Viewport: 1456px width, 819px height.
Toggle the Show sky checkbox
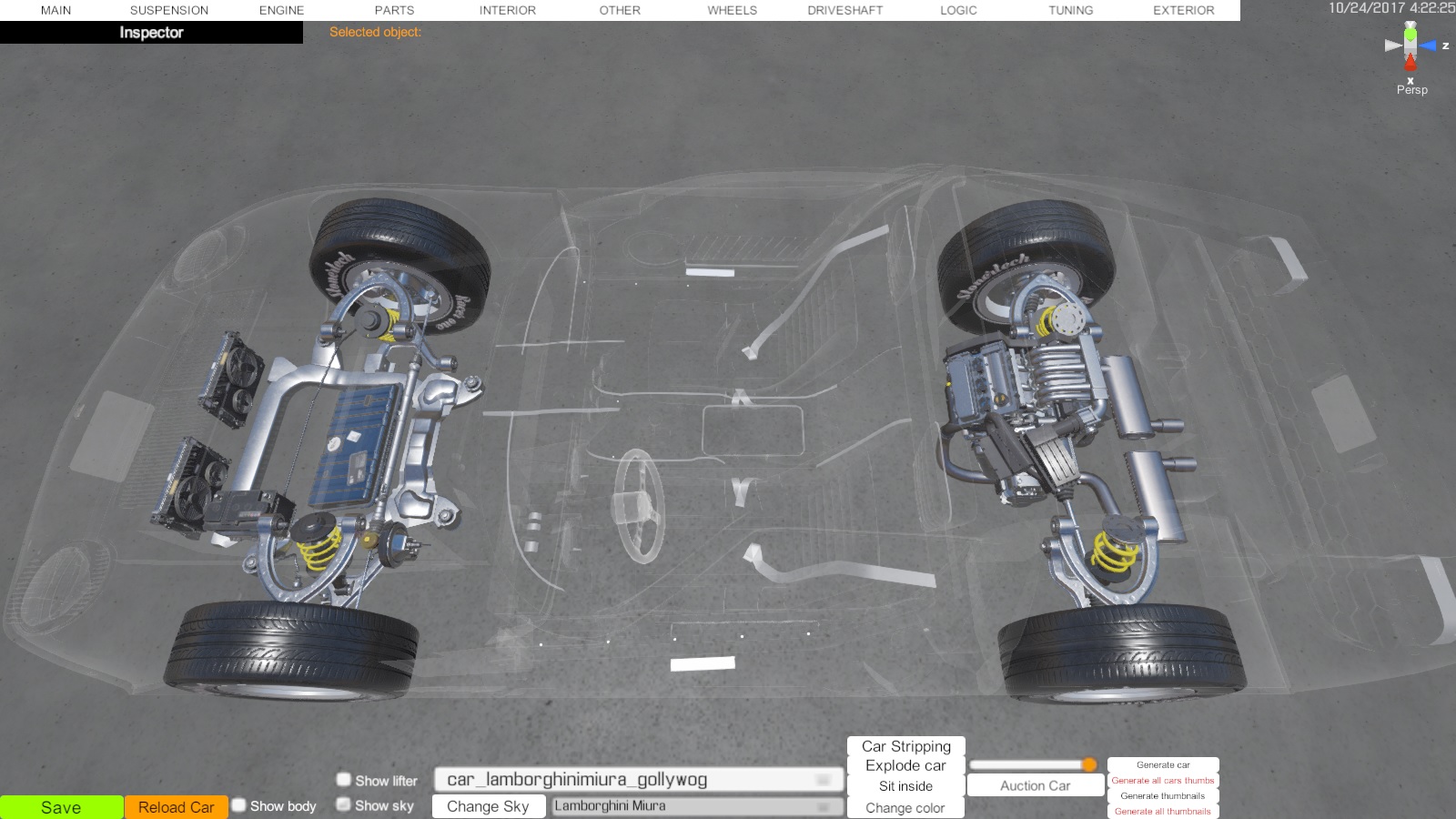[344, 804]
